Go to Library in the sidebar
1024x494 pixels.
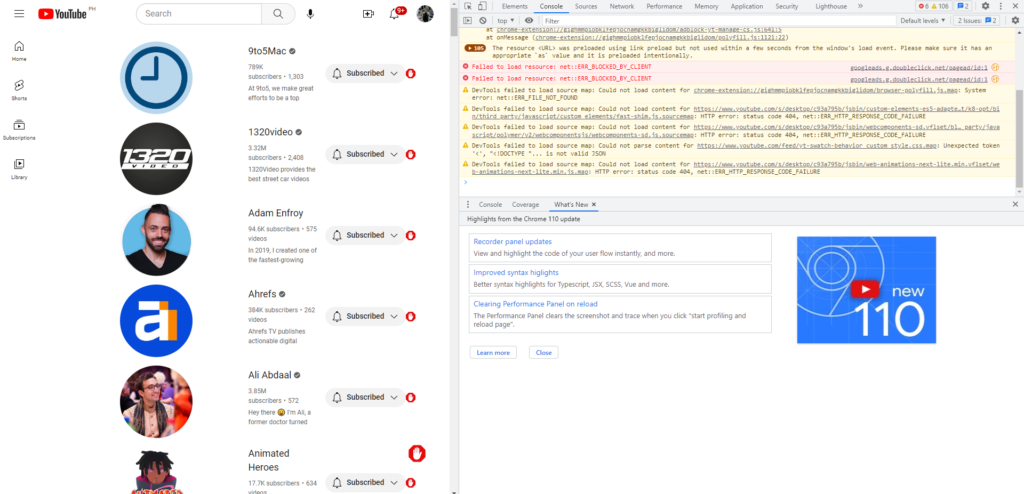click(x=19, y=168)
